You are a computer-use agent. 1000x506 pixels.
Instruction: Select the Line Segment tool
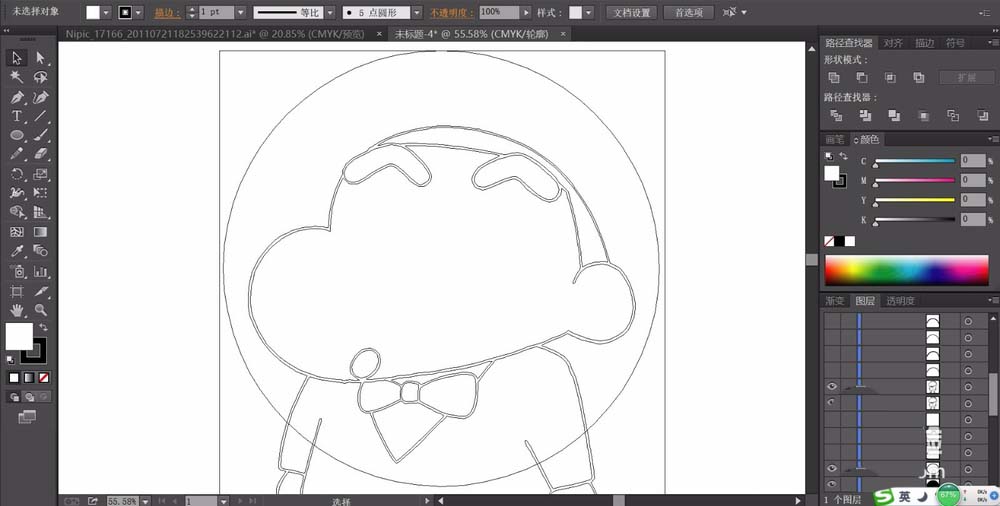40,116
